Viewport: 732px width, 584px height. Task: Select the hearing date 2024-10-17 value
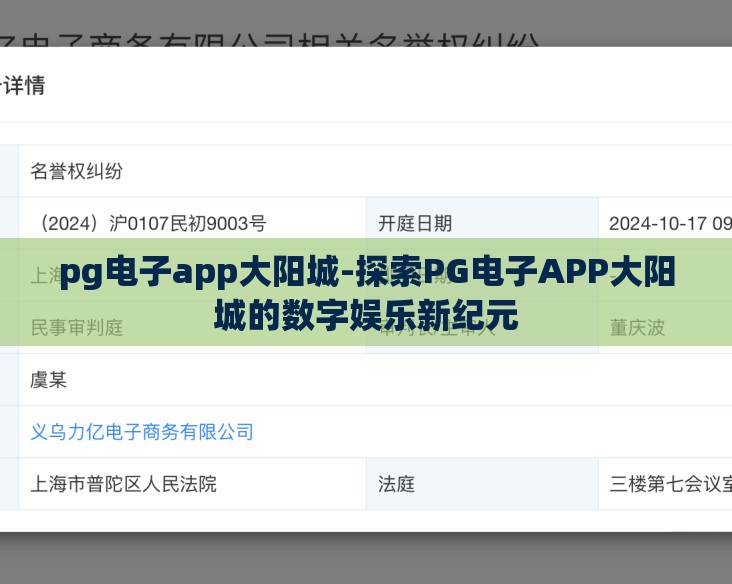(x=670, y=224)
